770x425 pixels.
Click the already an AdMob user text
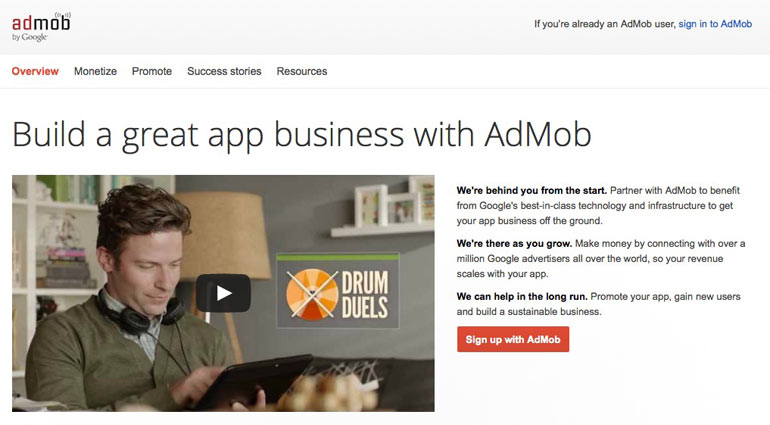[x=605, y=24]
